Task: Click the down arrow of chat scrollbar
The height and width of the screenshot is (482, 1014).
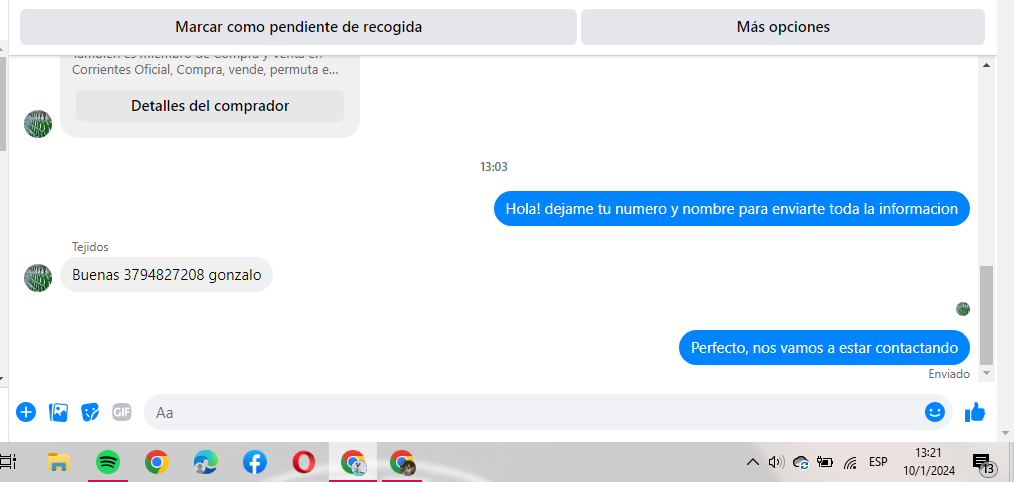Action: pos(986,373)
